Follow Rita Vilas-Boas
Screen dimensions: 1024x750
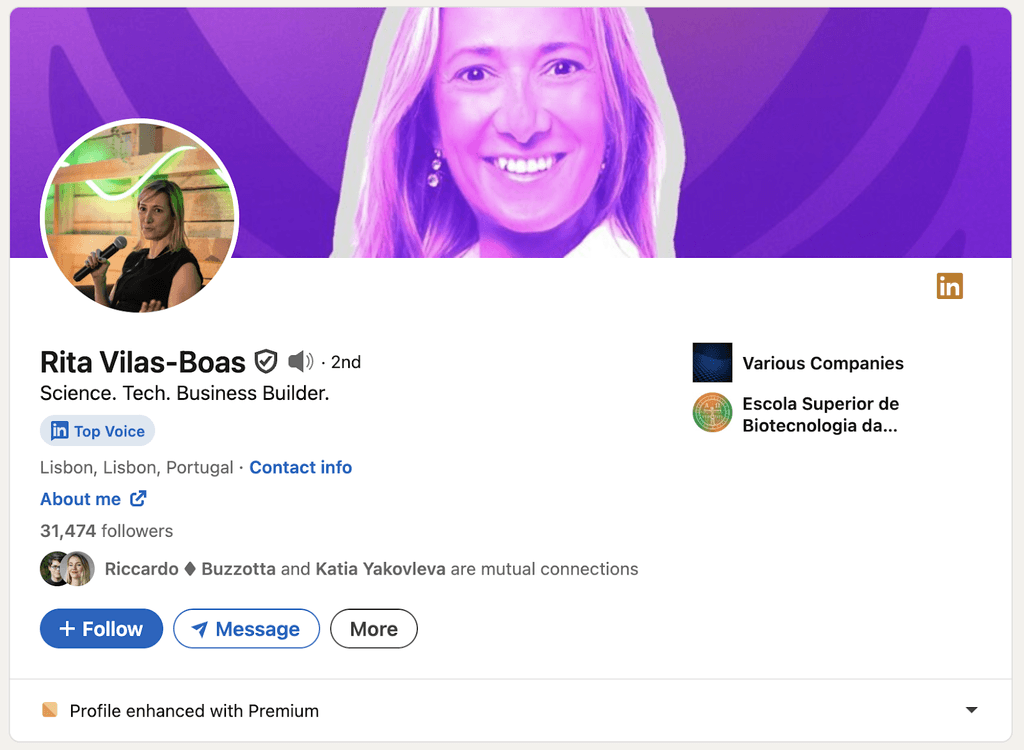tap(101, 628)
